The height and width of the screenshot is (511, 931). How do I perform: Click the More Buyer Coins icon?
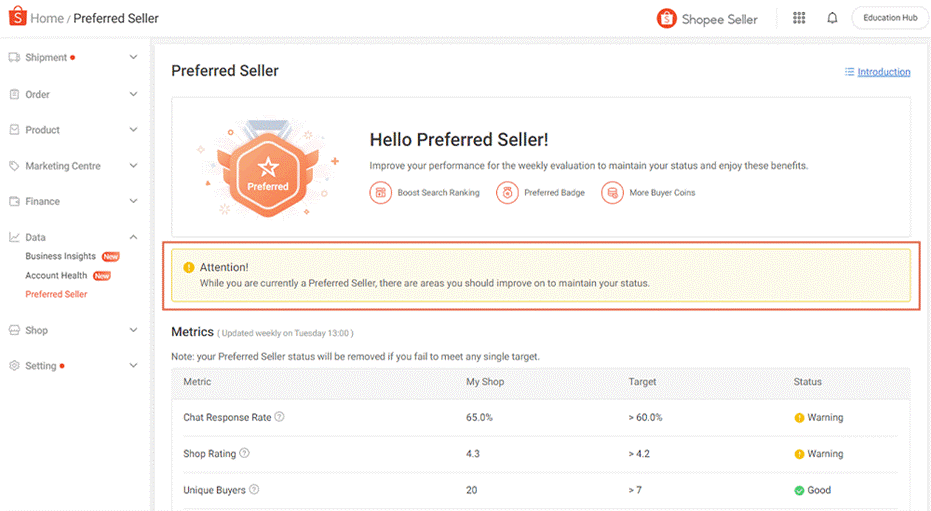tap(612, 192)
